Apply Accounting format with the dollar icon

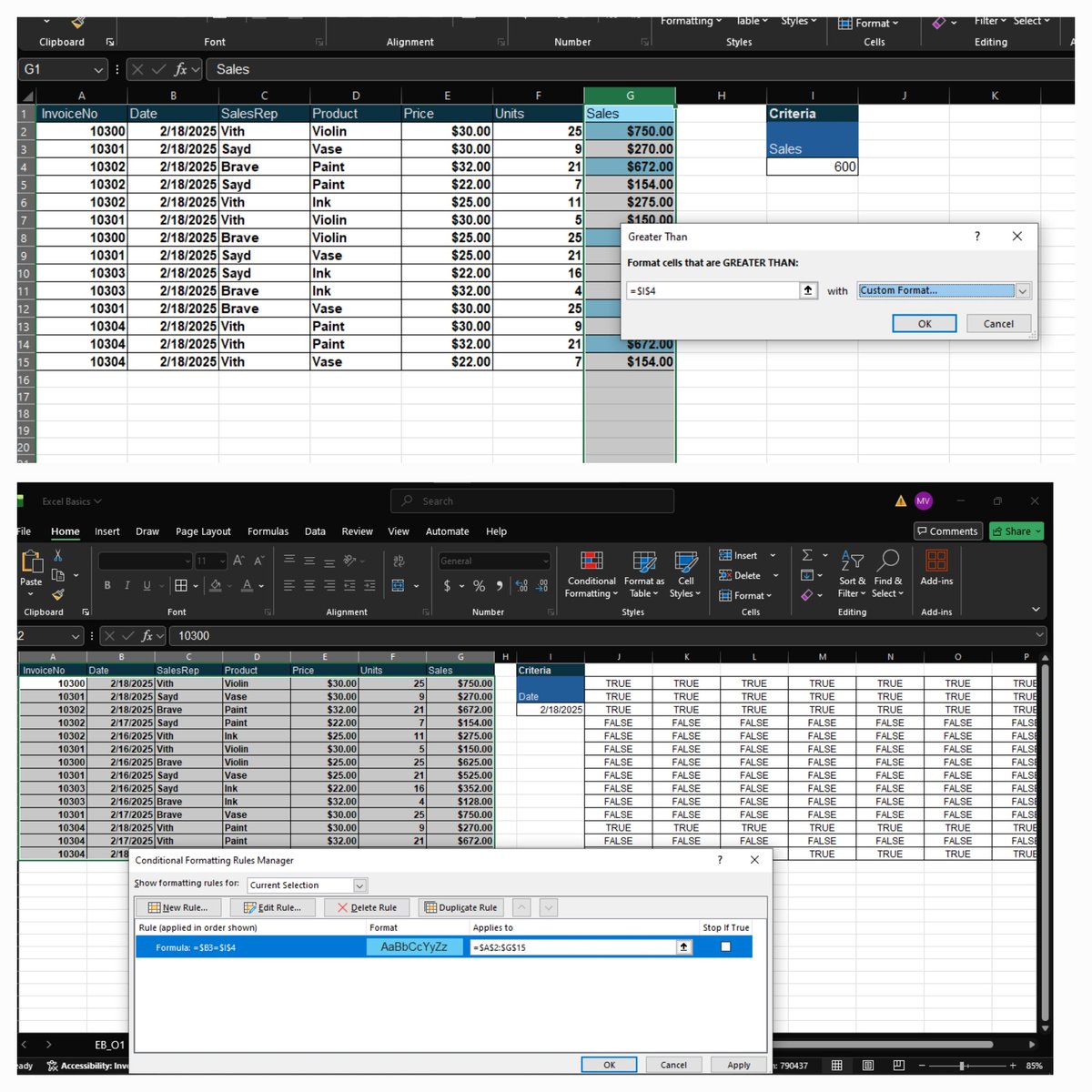(x=447, y=585)
